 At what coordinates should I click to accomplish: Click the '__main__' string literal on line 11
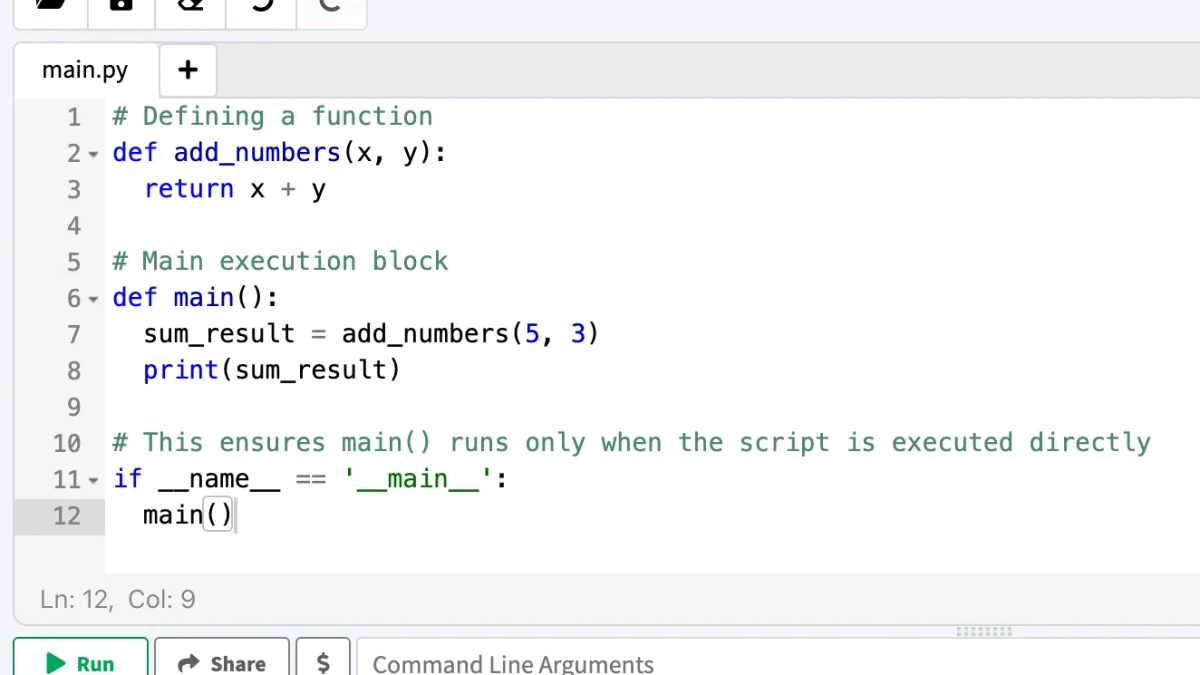pos(418,479)
